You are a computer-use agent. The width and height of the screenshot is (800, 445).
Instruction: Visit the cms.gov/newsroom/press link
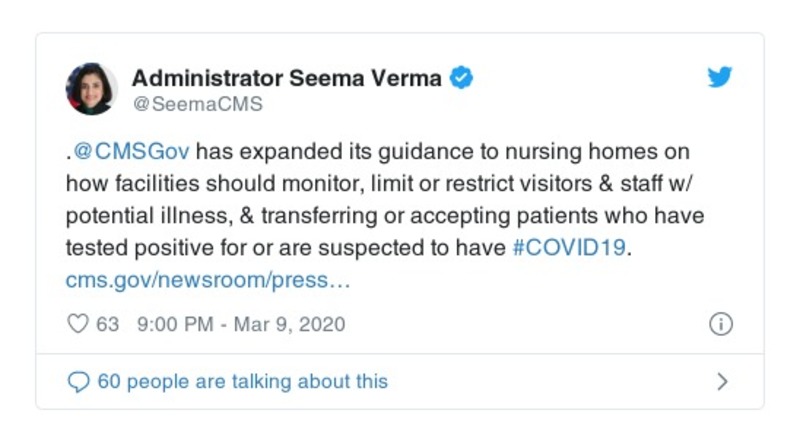(208, 279)
